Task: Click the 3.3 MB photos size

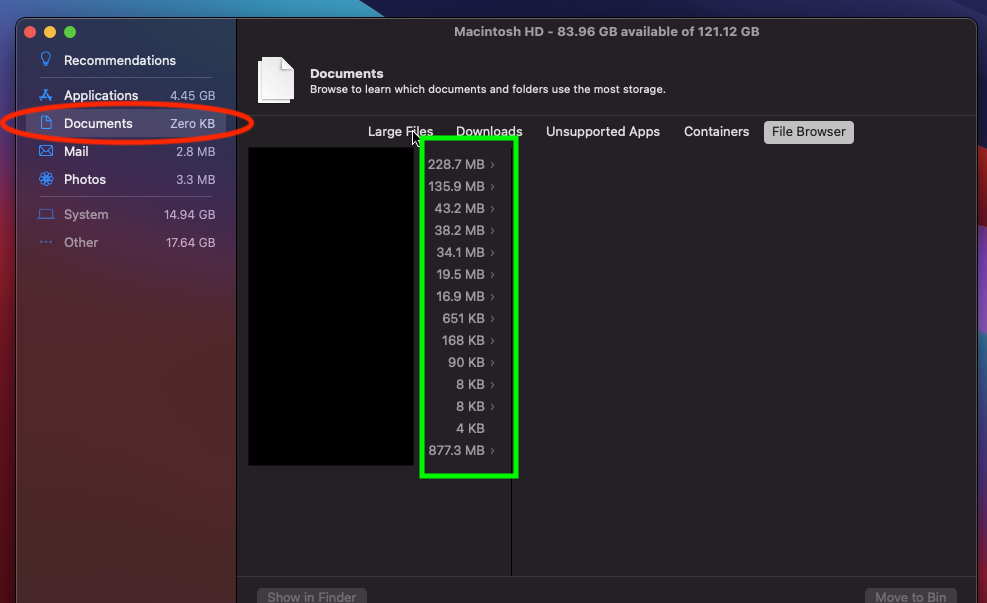Action: pos(196,179)
